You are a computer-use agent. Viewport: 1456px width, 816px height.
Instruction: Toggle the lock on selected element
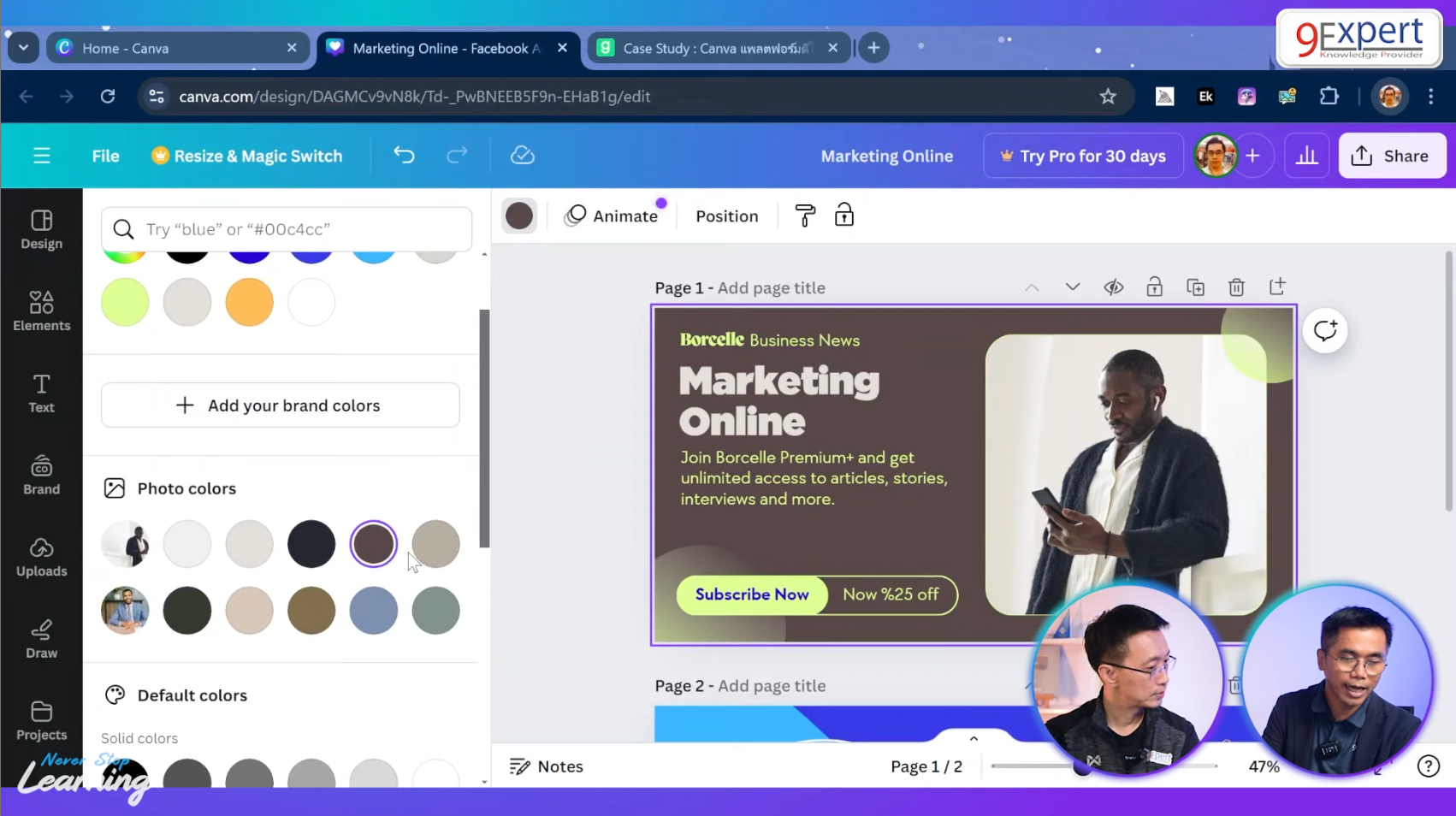pyautogui.click(x=843, y=215)
